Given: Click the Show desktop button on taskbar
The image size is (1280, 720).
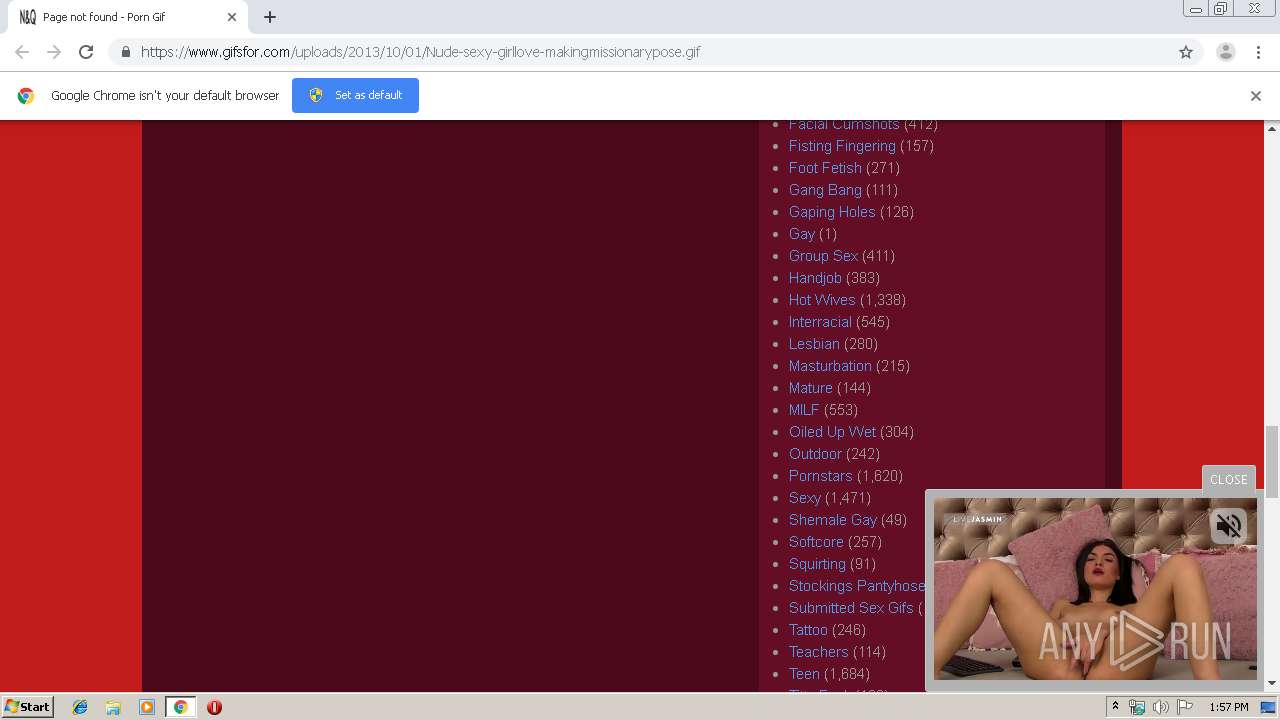Looking at the screenshot, I should tap(1268, 707).
